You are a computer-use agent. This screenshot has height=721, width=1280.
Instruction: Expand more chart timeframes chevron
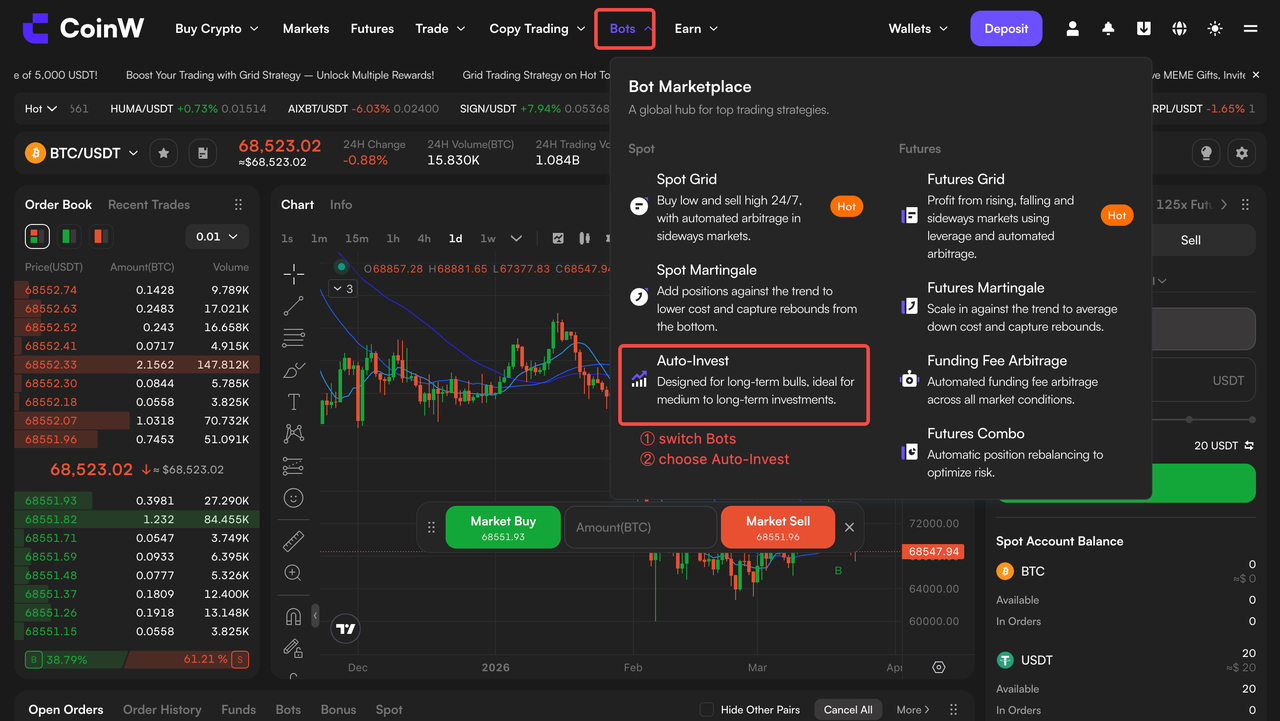coord(516,238)
